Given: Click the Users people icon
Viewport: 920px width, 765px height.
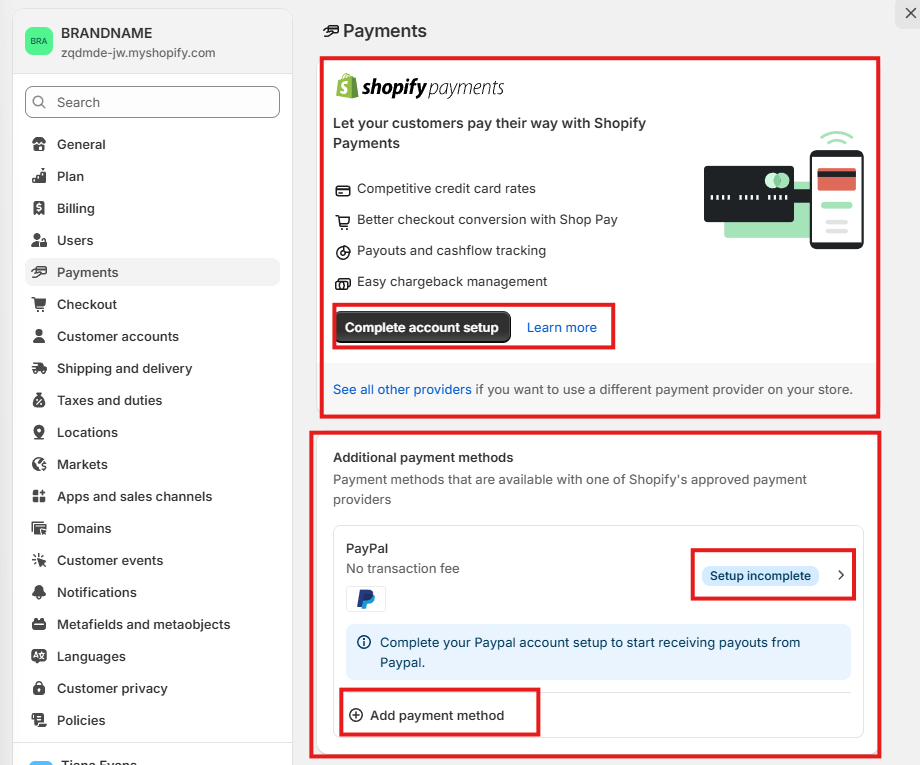Looking at the screenshot, I should point(39,240).
